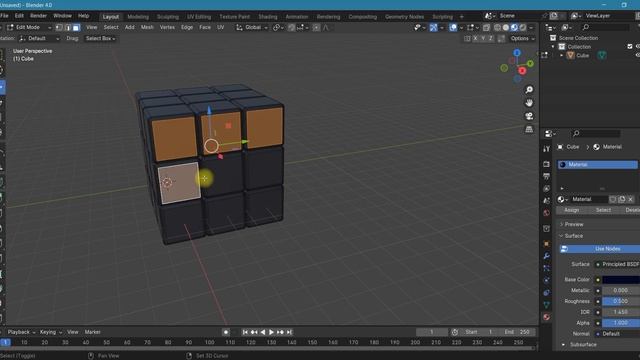
Task: Toggle show overlays button
Action: 453,27
